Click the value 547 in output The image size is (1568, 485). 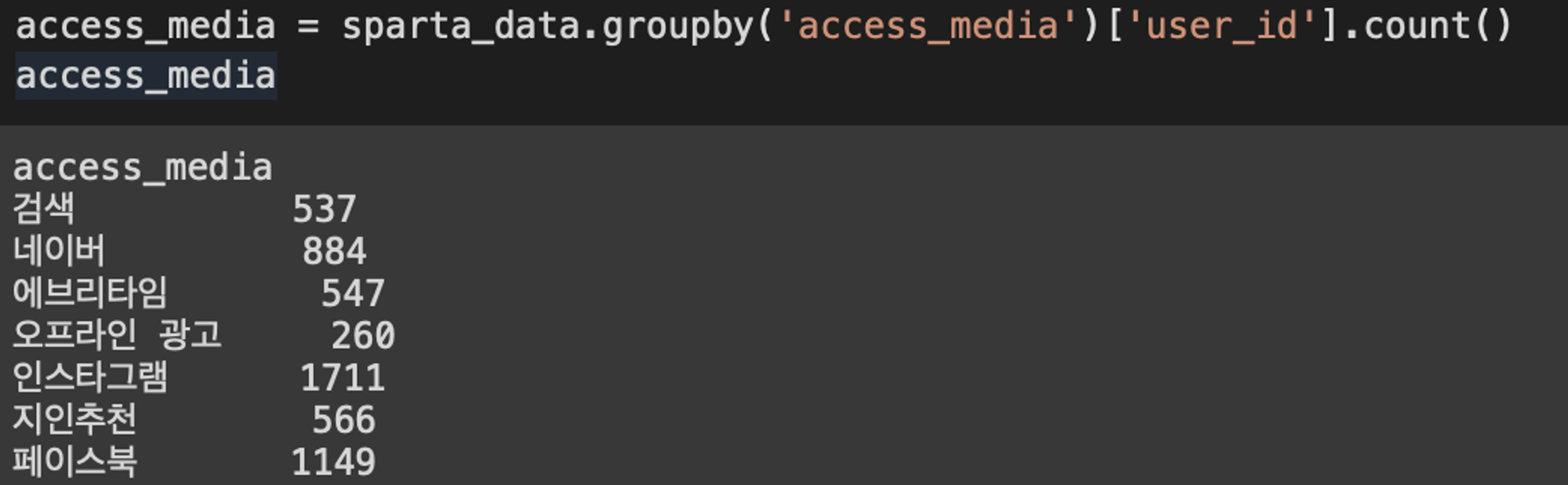(x=353, y=294)
